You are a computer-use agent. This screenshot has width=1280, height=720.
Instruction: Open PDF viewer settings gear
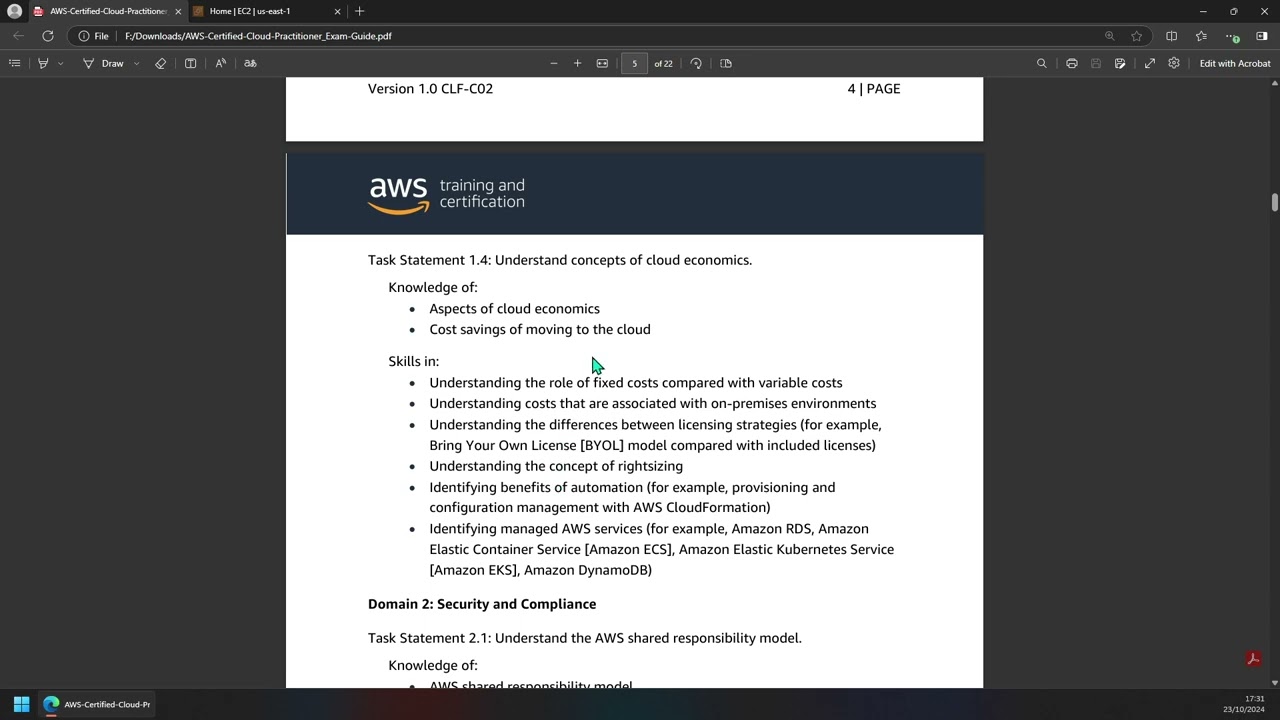tap(1174, 63)
